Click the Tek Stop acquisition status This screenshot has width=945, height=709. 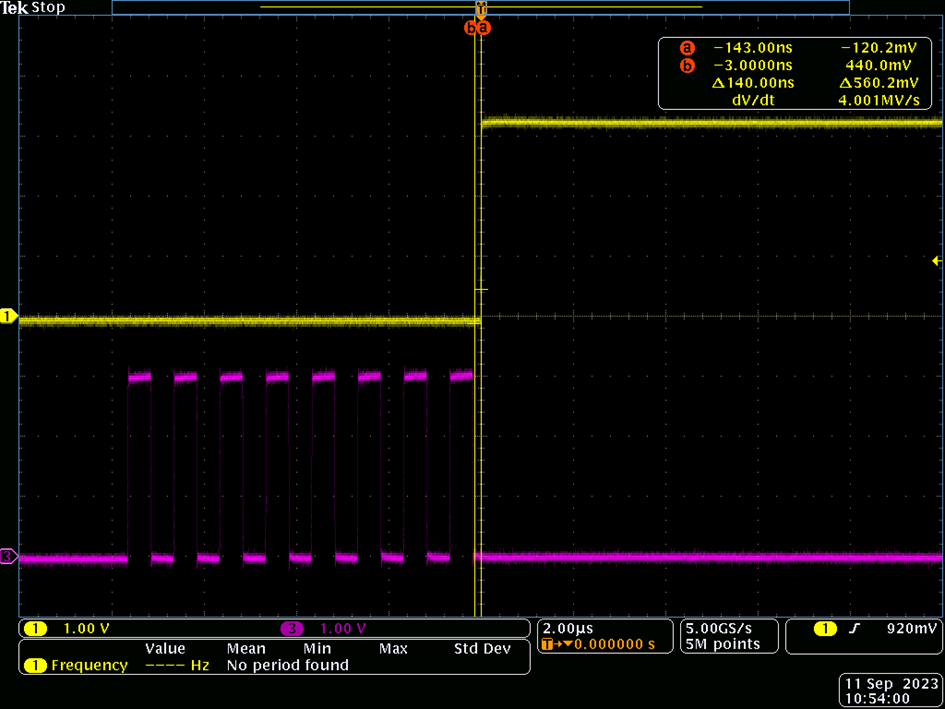click(33, 8)
